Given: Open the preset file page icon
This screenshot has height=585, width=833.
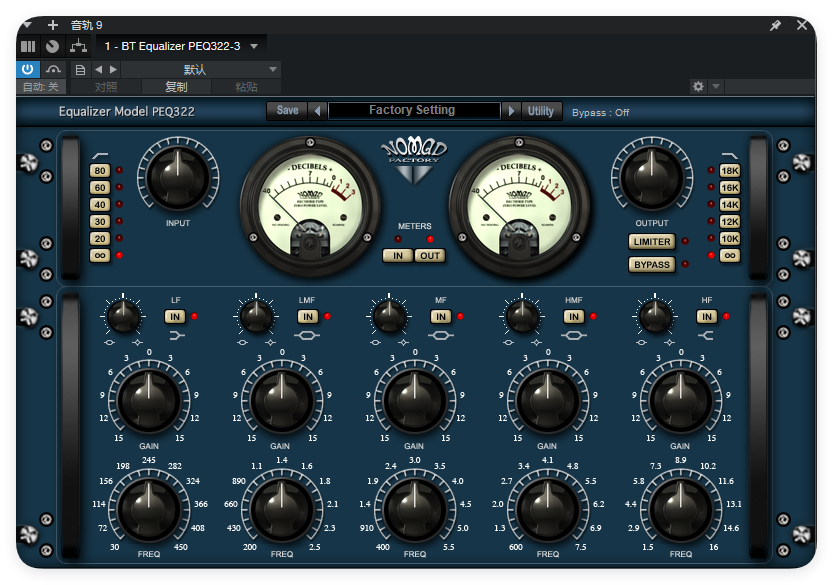Looking at the screenshot, I should click(80, 70).
